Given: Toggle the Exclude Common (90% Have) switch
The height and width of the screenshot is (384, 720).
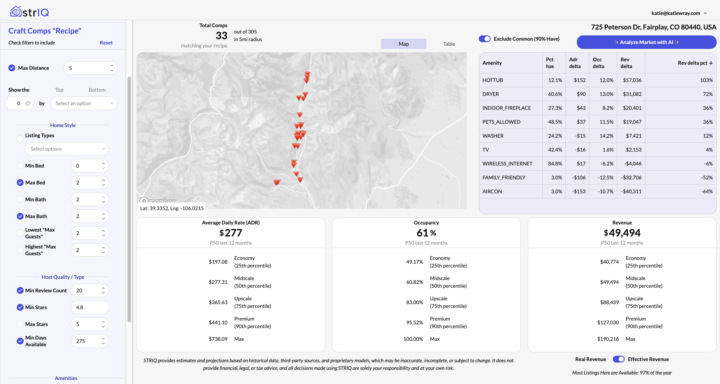Looking at the screenshot, I should pos(484,39).
